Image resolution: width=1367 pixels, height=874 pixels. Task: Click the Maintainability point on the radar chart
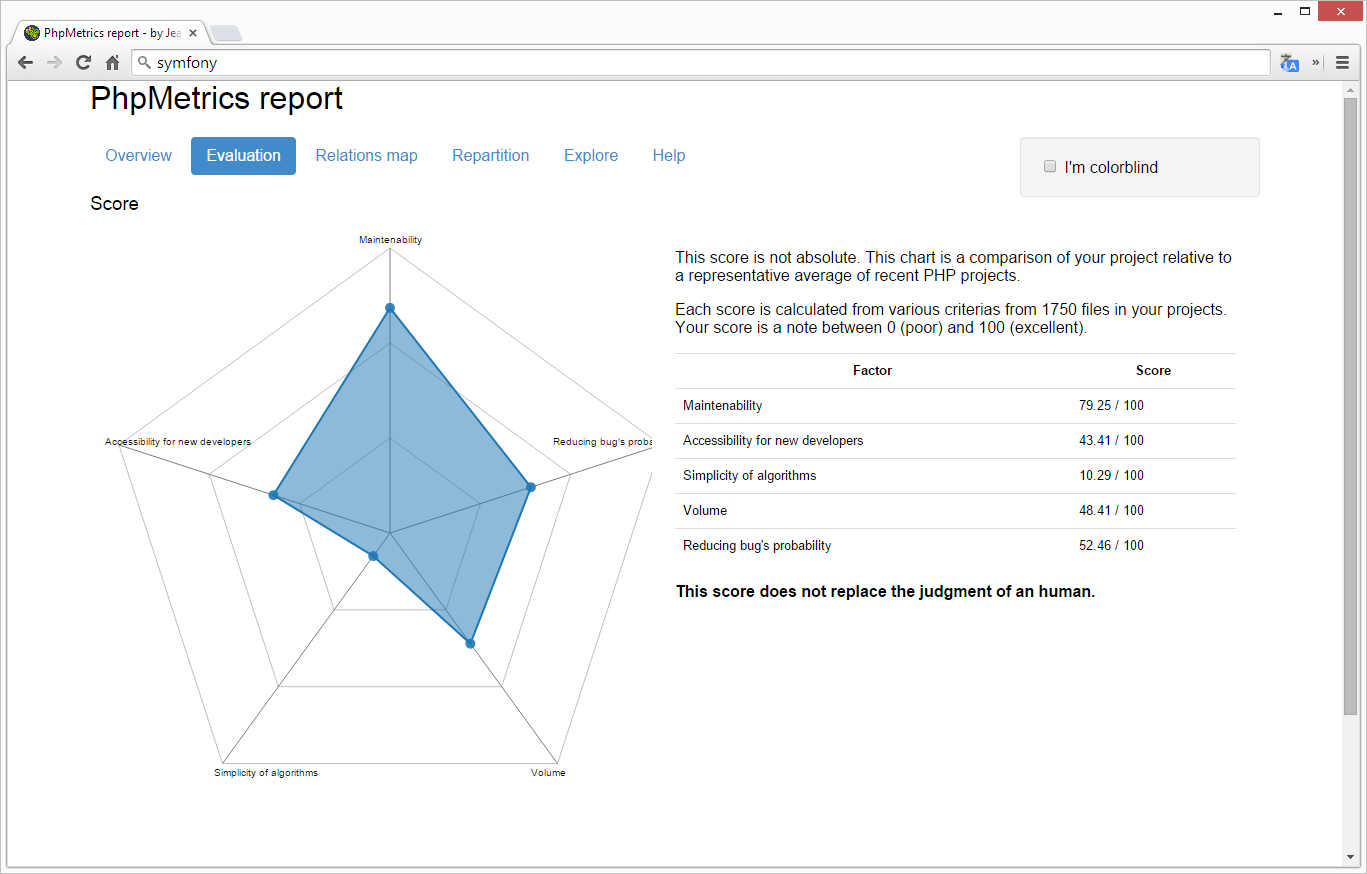(x=390, y=309)
